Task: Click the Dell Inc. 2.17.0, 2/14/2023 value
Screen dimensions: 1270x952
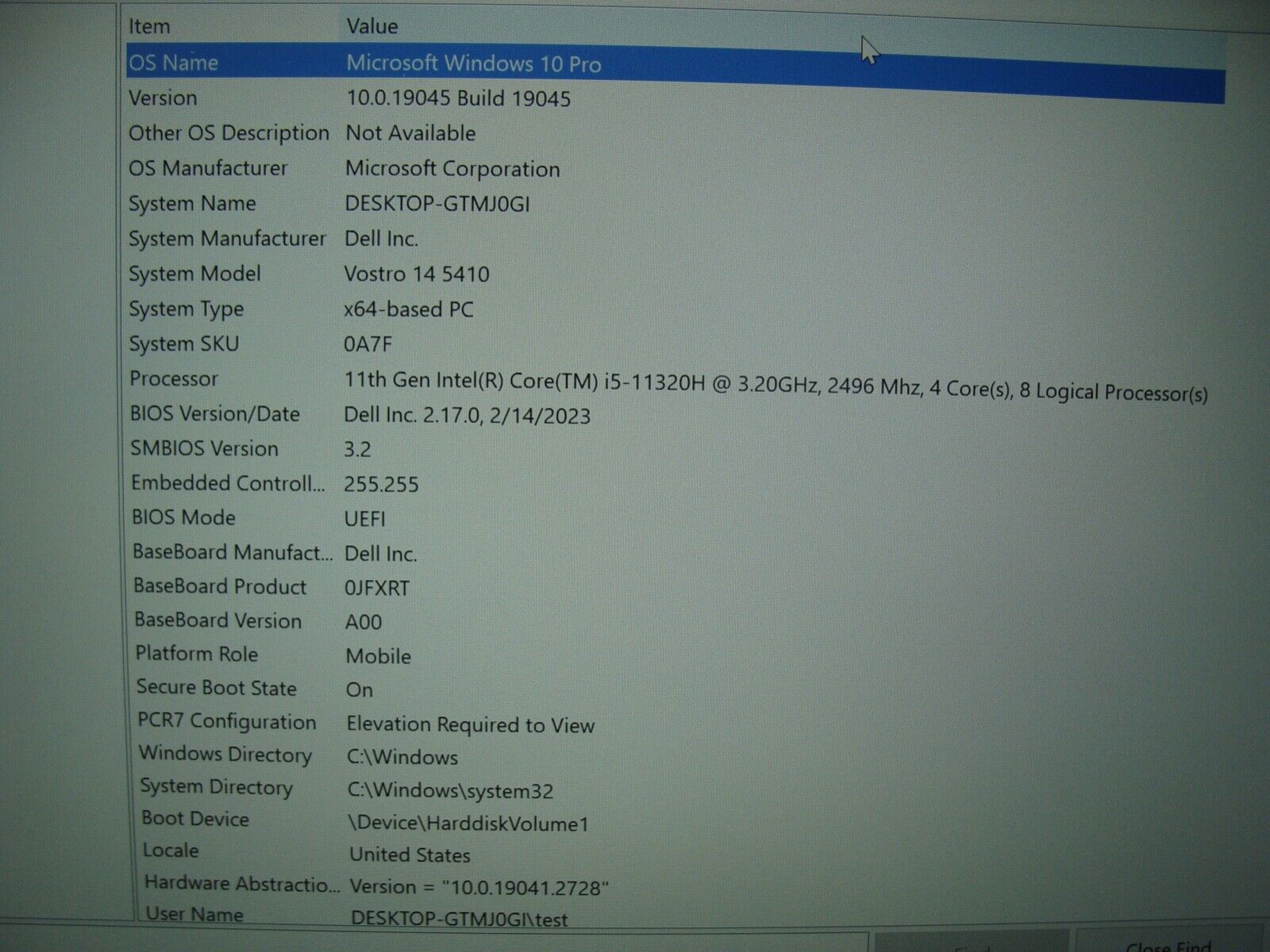Action: pos(467,416)
